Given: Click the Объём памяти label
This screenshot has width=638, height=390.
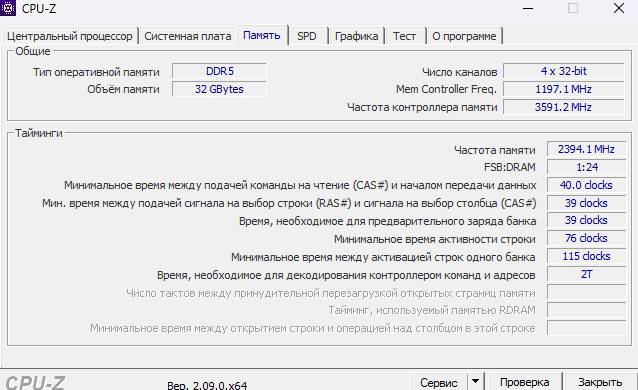Looking at the screenshot, I should point(123,90).
